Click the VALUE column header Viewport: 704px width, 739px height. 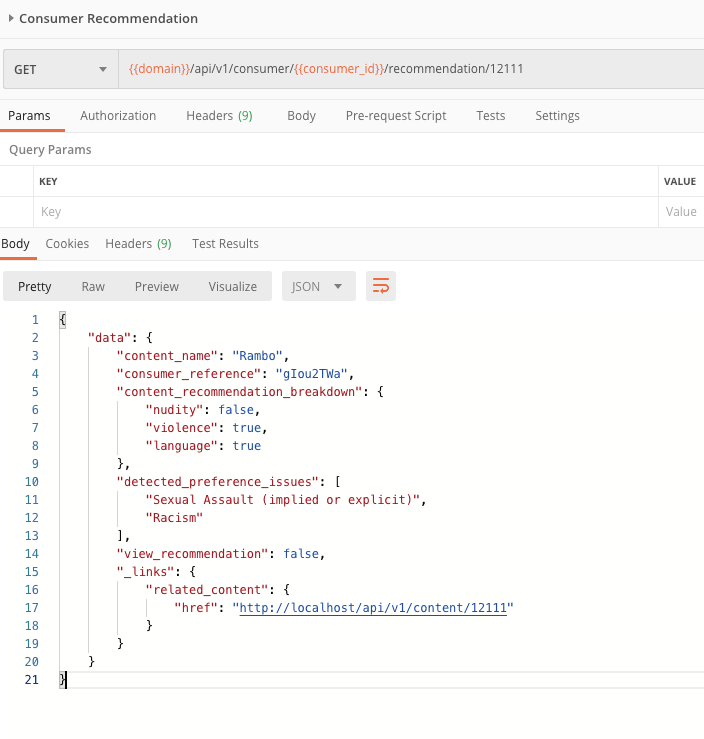[x=680, y=182]
